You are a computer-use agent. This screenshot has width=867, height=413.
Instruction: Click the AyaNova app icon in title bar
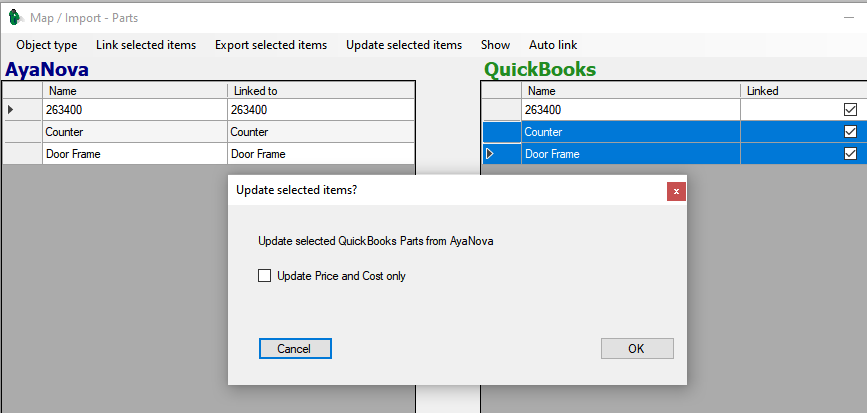coord(14,16)
